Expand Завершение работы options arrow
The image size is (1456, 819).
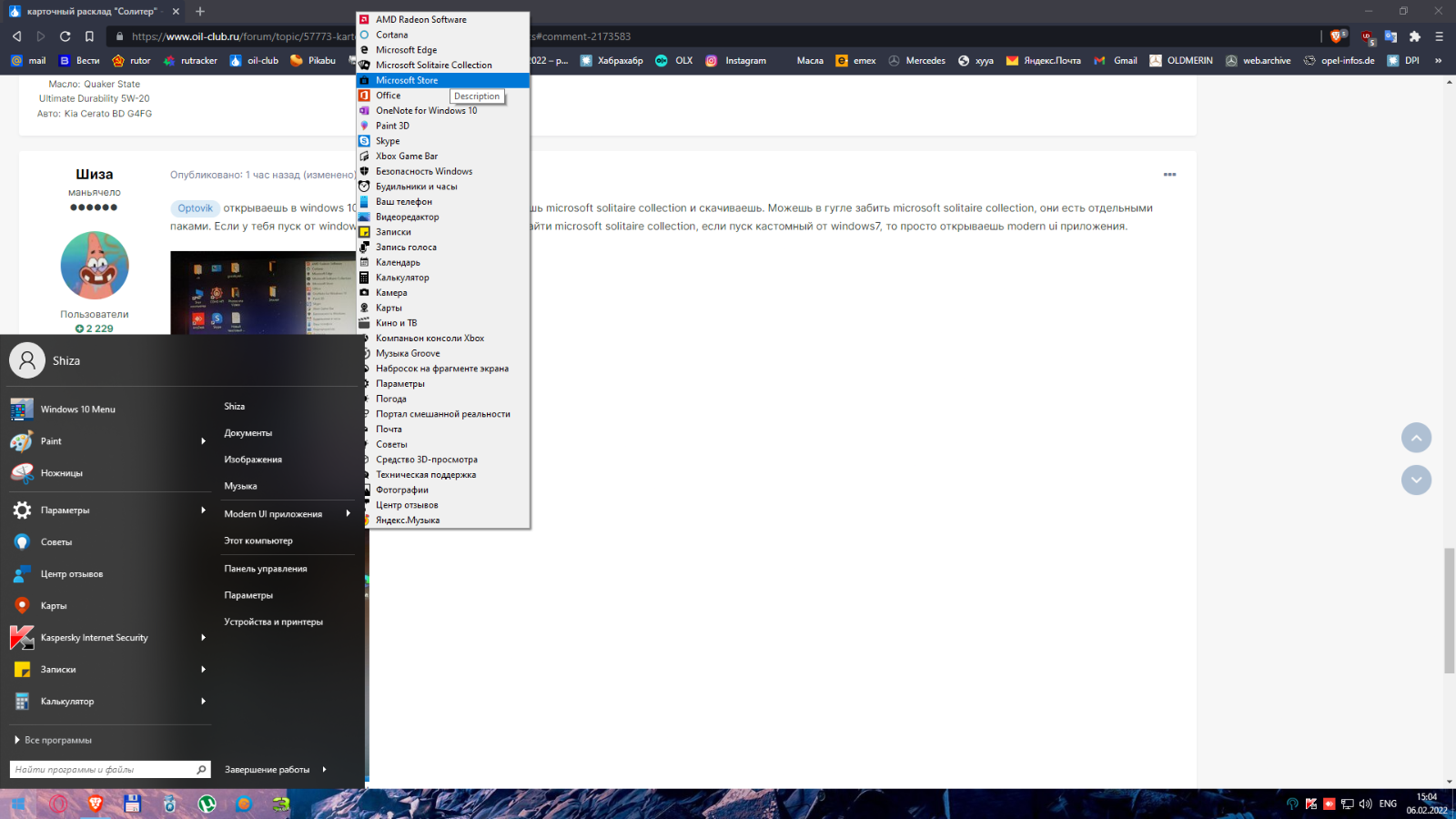click(x=324, y=770)
